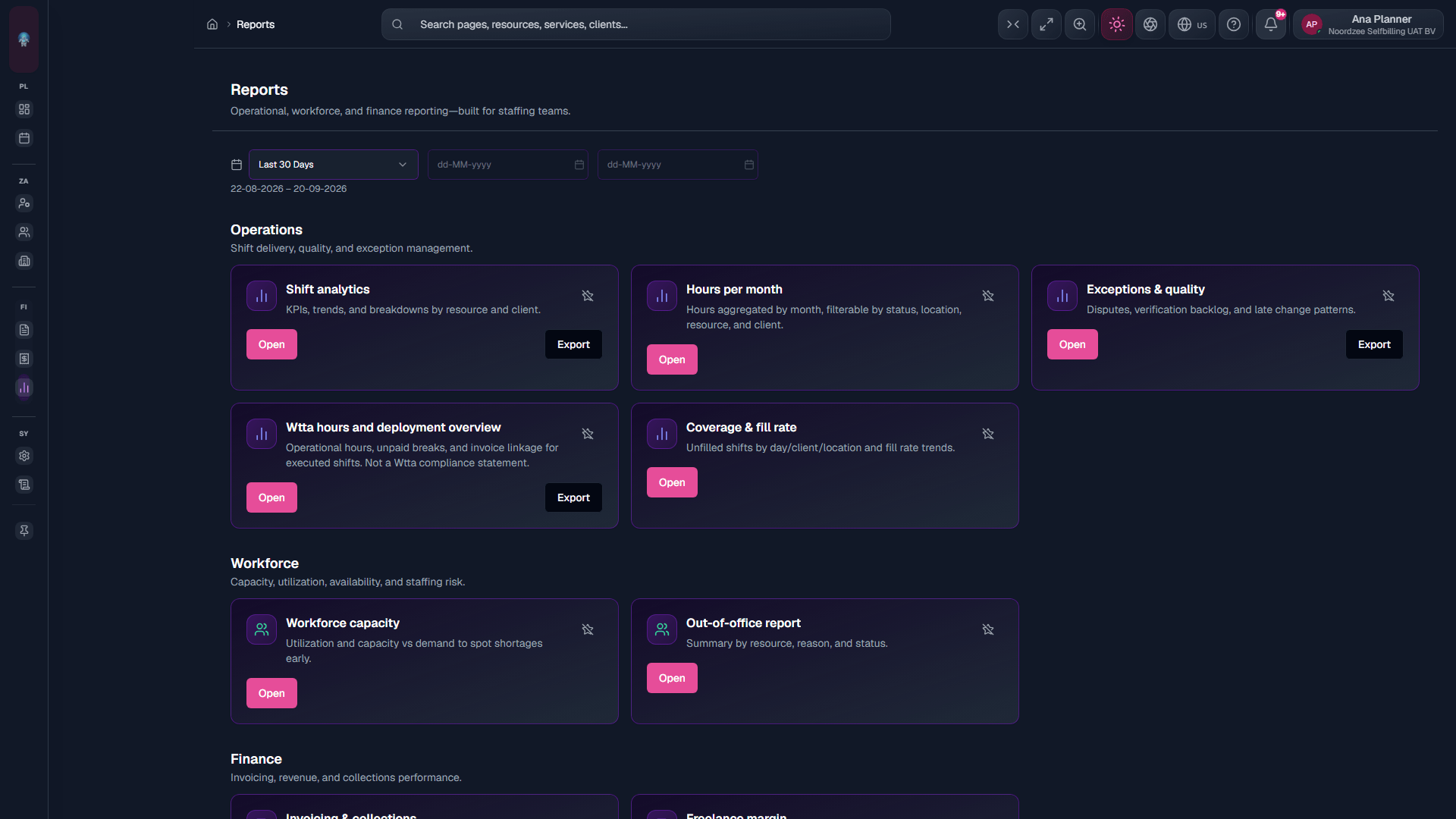Pin the Exceptions & quality report

click(x=1389, y=296)
